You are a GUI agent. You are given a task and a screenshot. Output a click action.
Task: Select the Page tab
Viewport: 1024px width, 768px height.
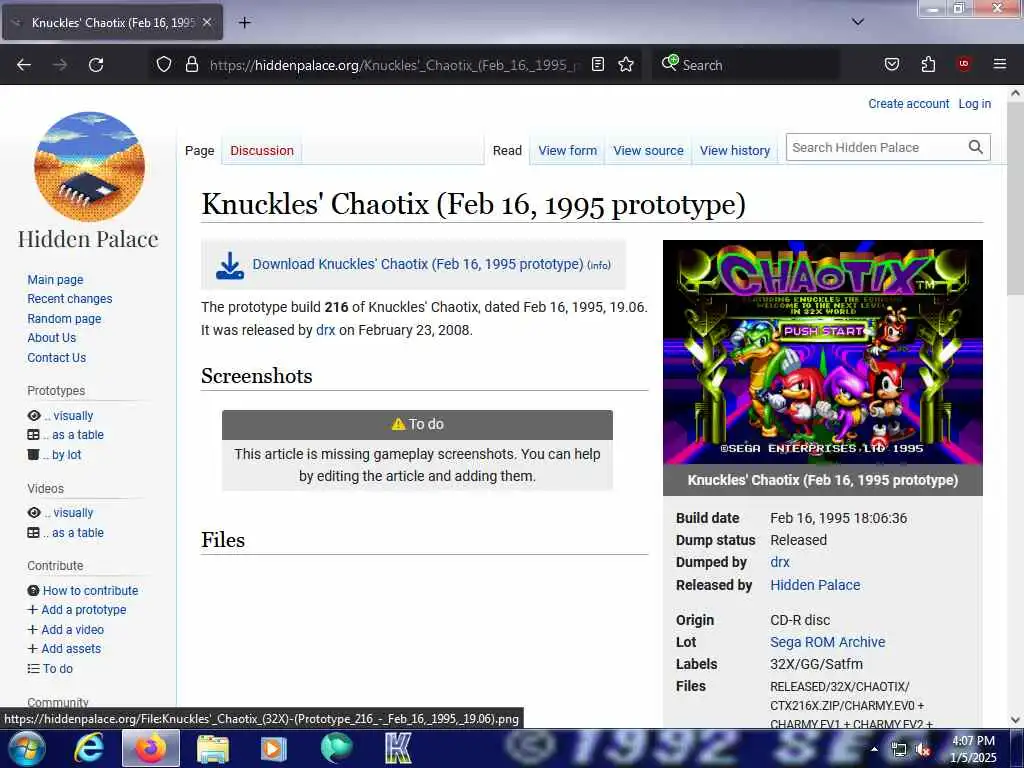tap(199, 151)
